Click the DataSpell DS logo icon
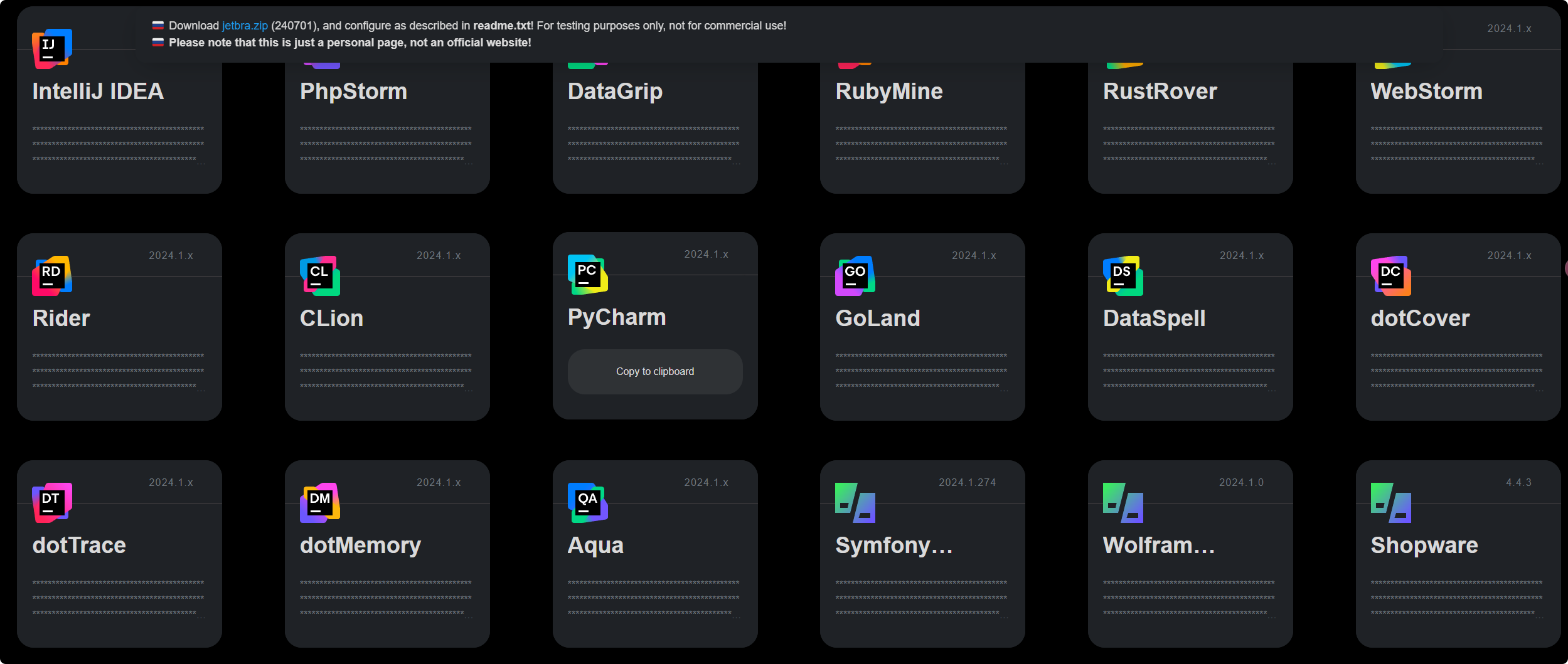1568x664 pixels. (x=1123, y=275)
